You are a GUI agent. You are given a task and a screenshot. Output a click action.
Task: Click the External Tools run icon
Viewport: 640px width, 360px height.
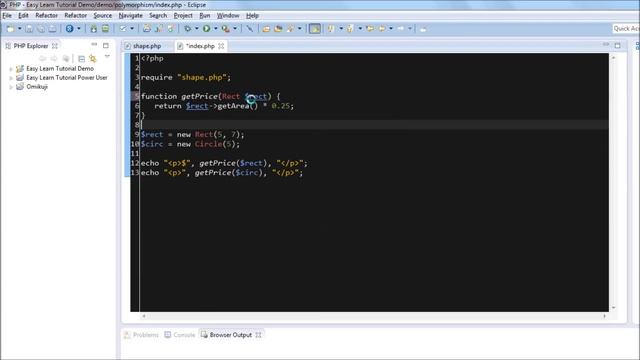(x=225, y=29)
